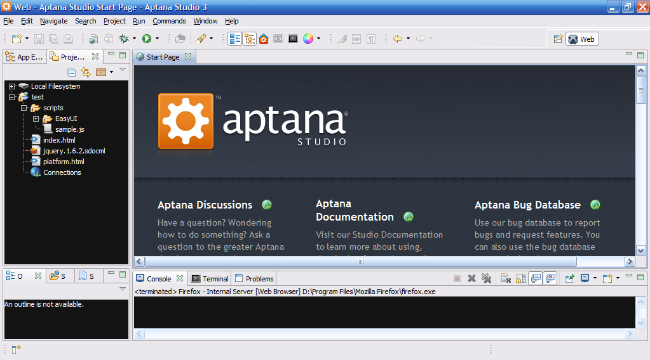This screenshot has height=360, width=650.
Task: Open the Commands menu
Action: pyautogui.click(x=169, y=21)
